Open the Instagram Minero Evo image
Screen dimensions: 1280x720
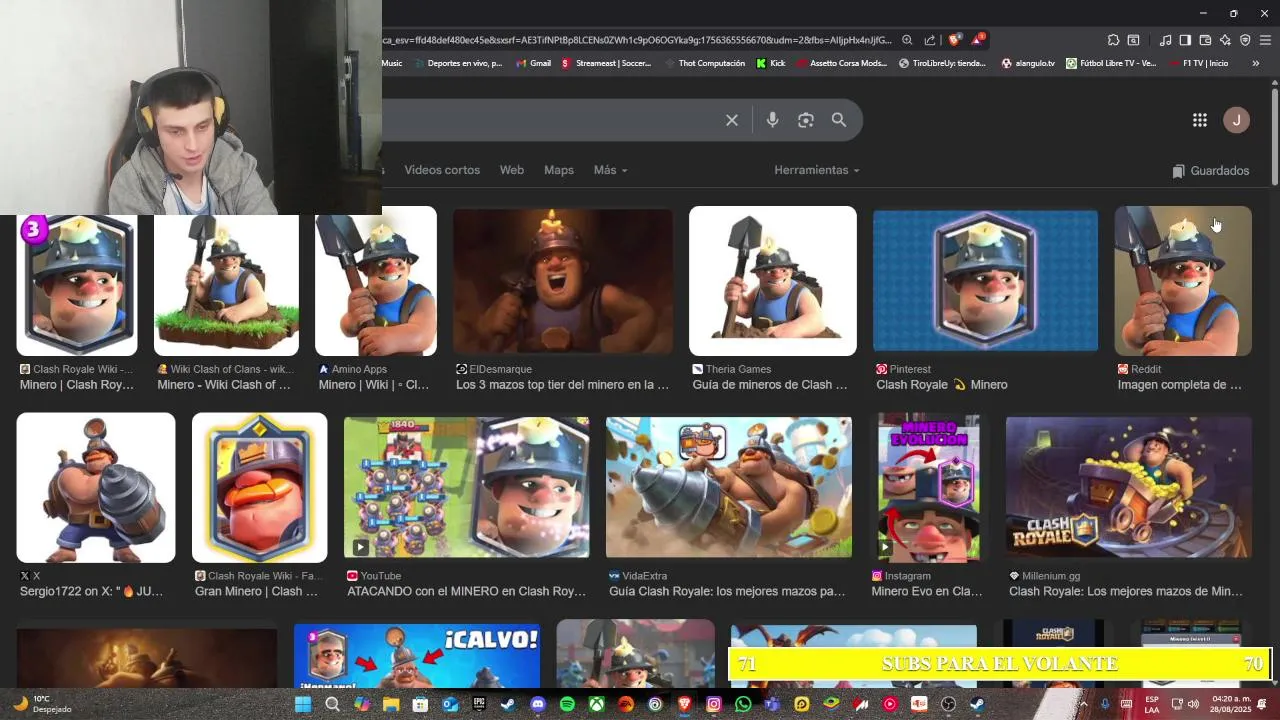[x=929, y=488]
